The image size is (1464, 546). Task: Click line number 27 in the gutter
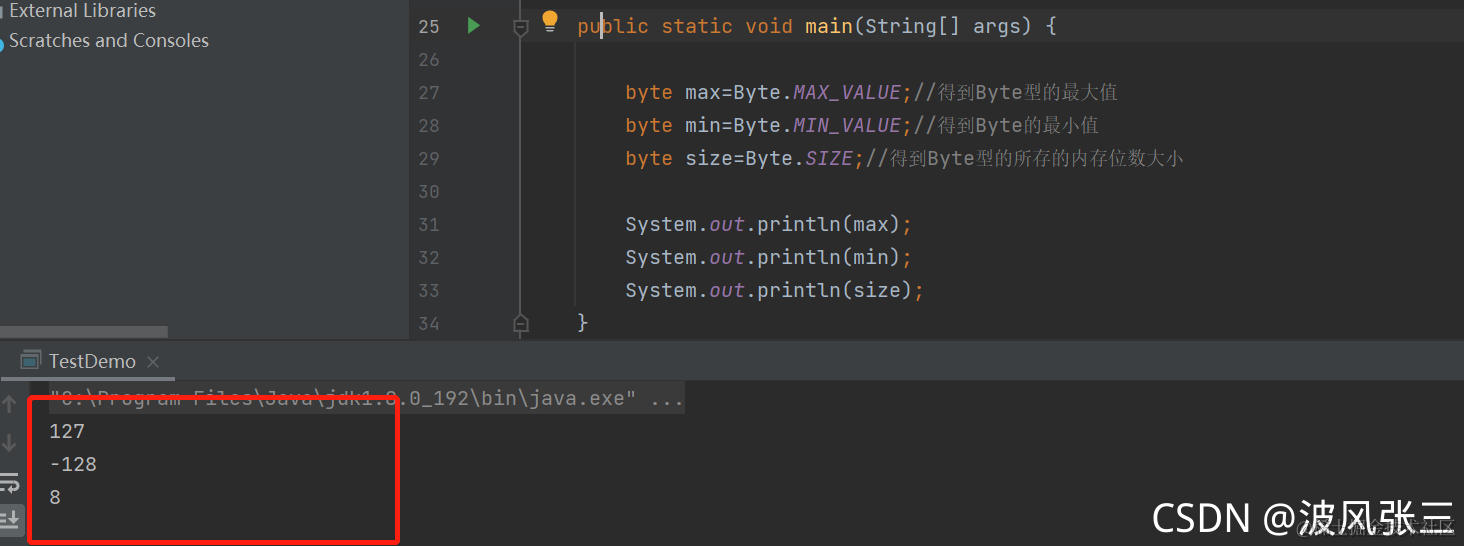pos(429,93)
